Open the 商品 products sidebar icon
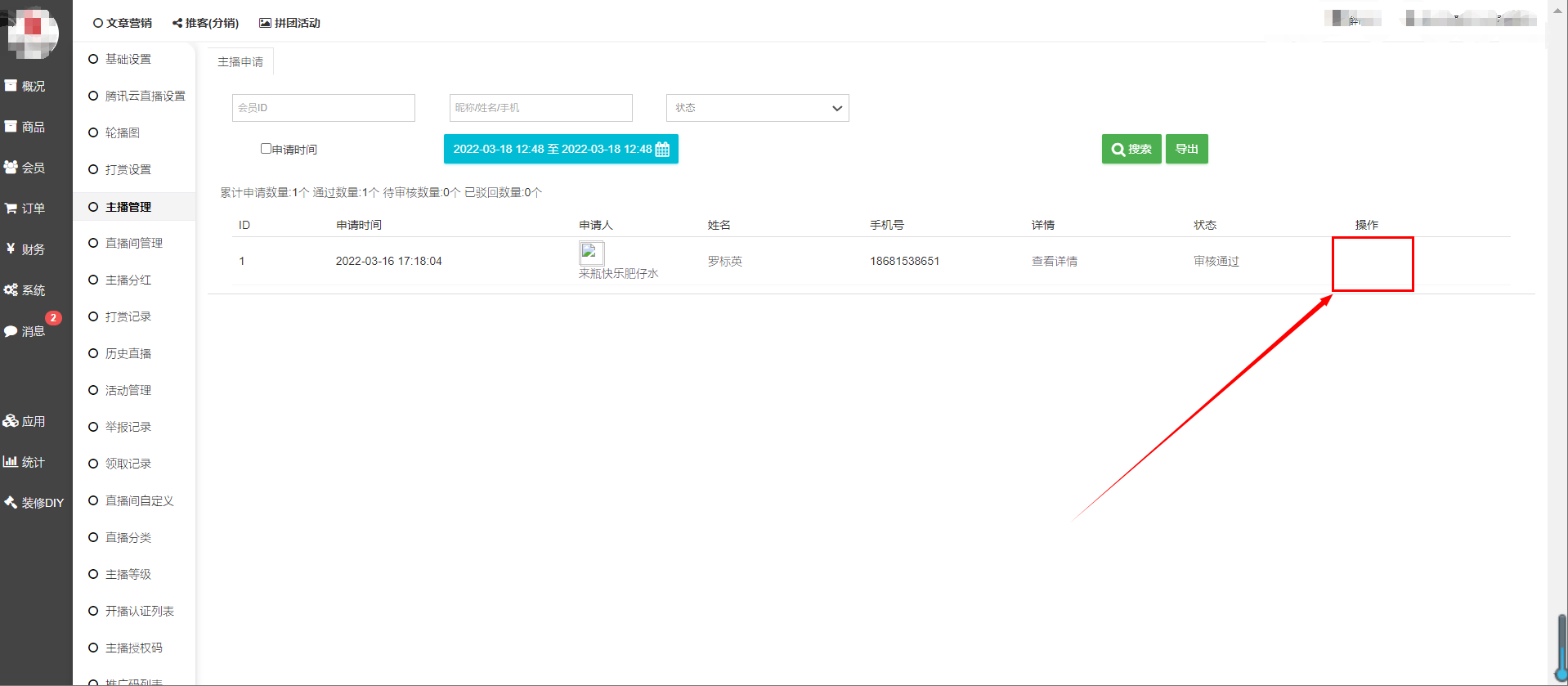 point(11,127)
